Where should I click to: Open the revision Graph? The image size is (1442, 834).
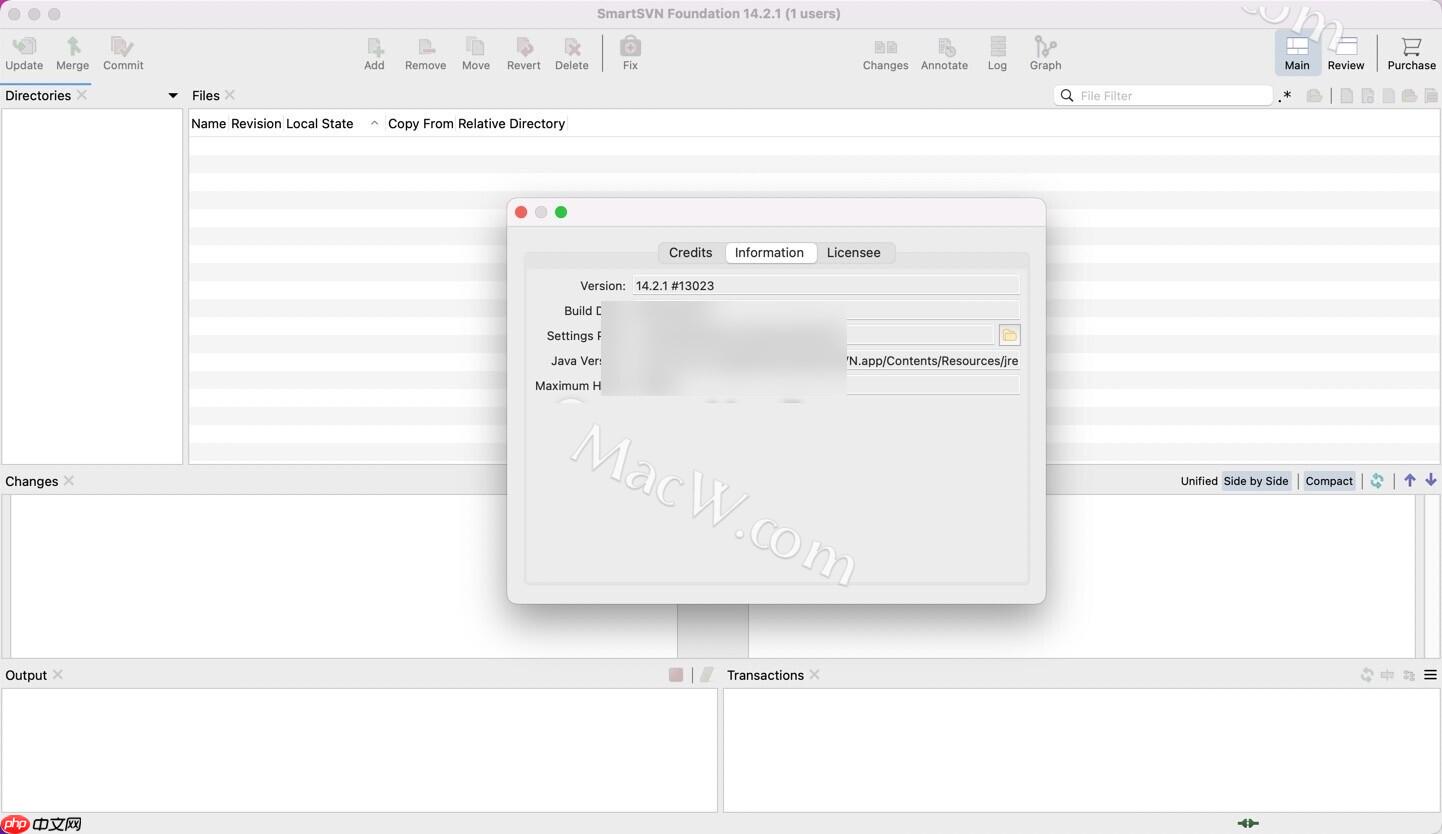(1045, 53)
